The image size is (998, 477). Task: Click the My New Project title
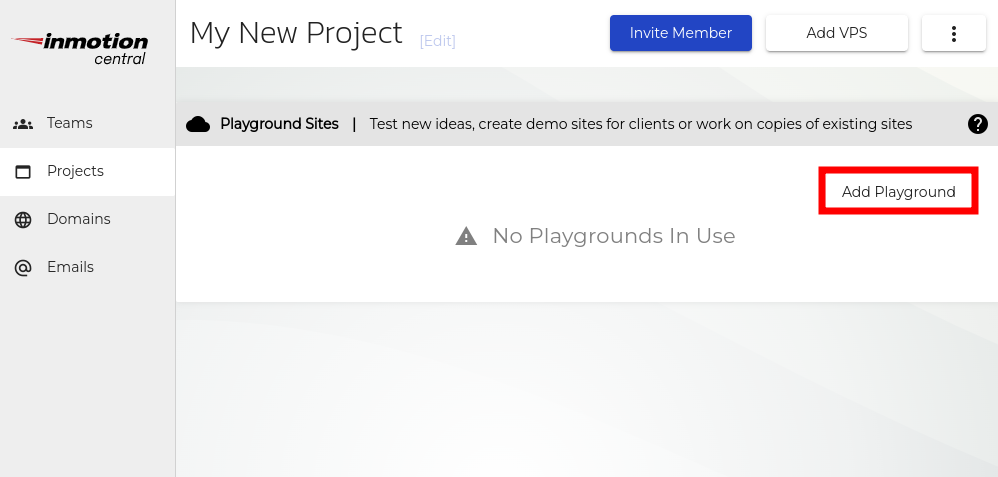(x=296, y=33)
